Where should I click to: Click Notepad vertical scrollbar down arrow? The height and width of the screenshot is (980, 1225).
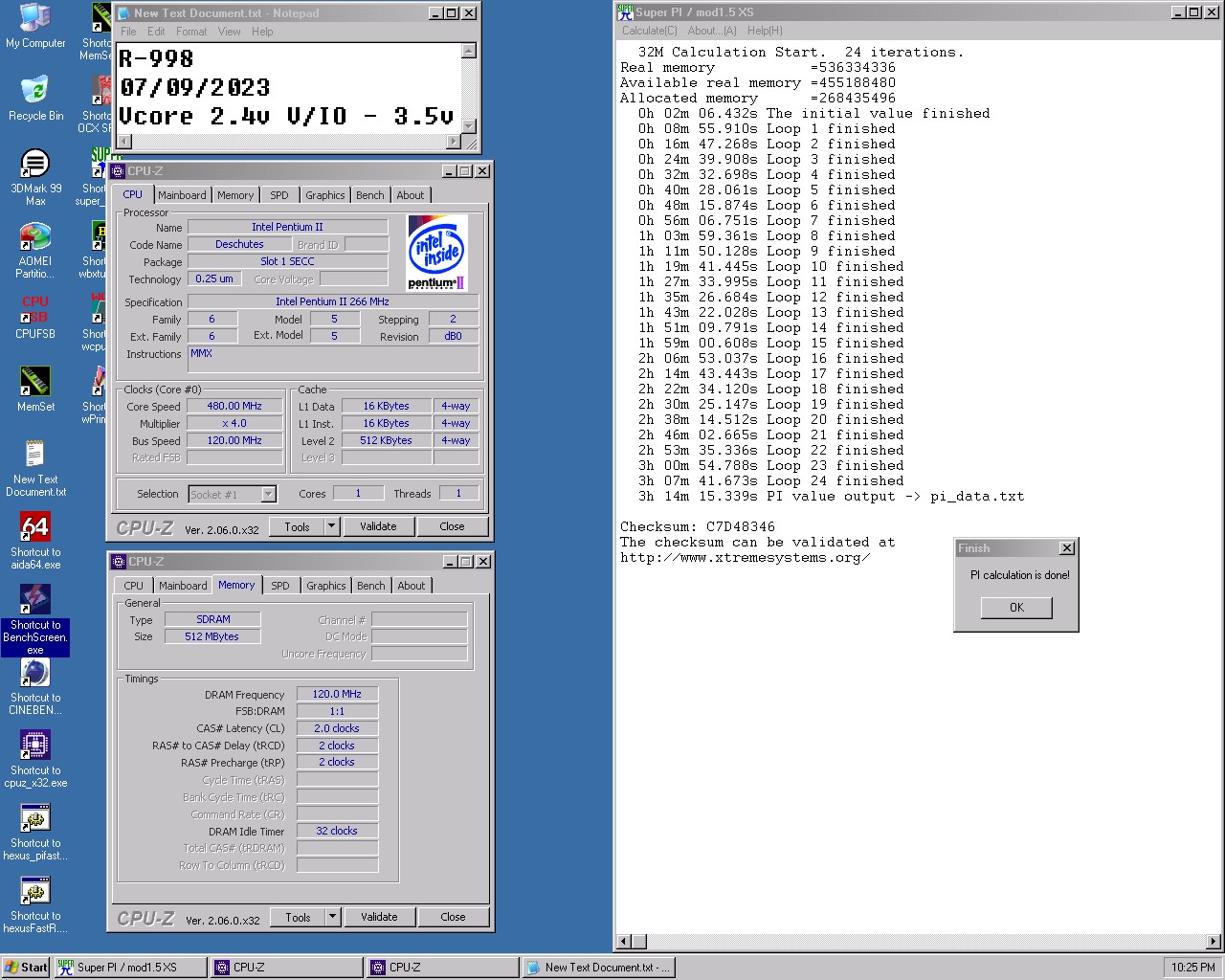(469, 126)
